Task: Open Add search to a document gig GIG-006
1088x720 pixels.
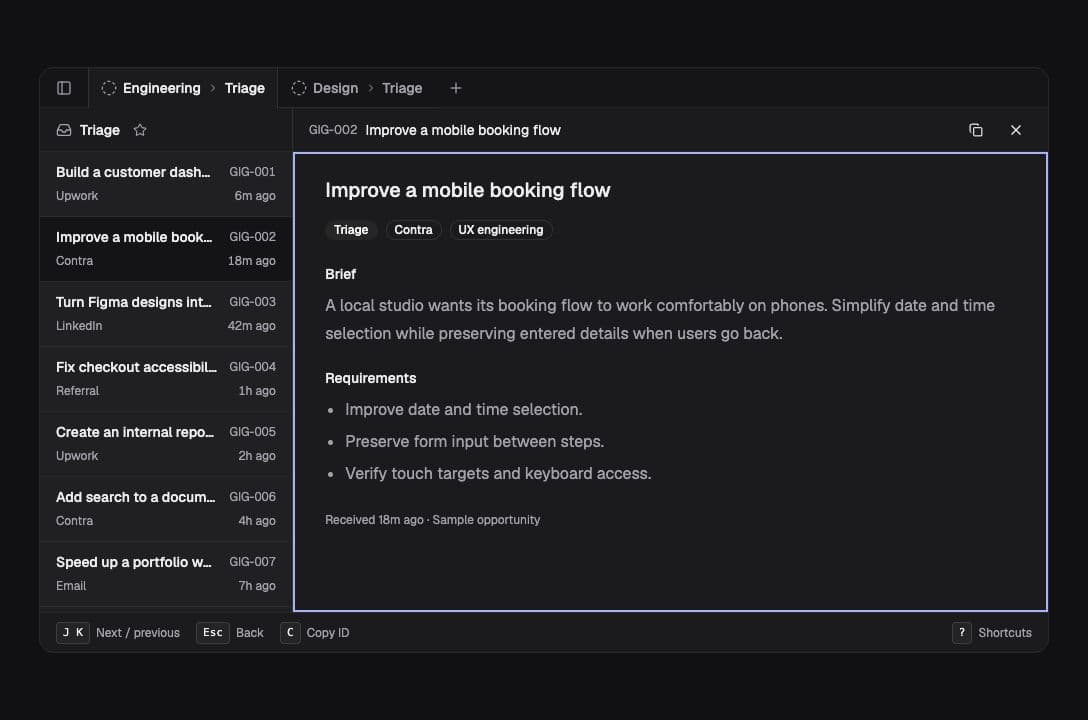Action: tap(166, 508)
